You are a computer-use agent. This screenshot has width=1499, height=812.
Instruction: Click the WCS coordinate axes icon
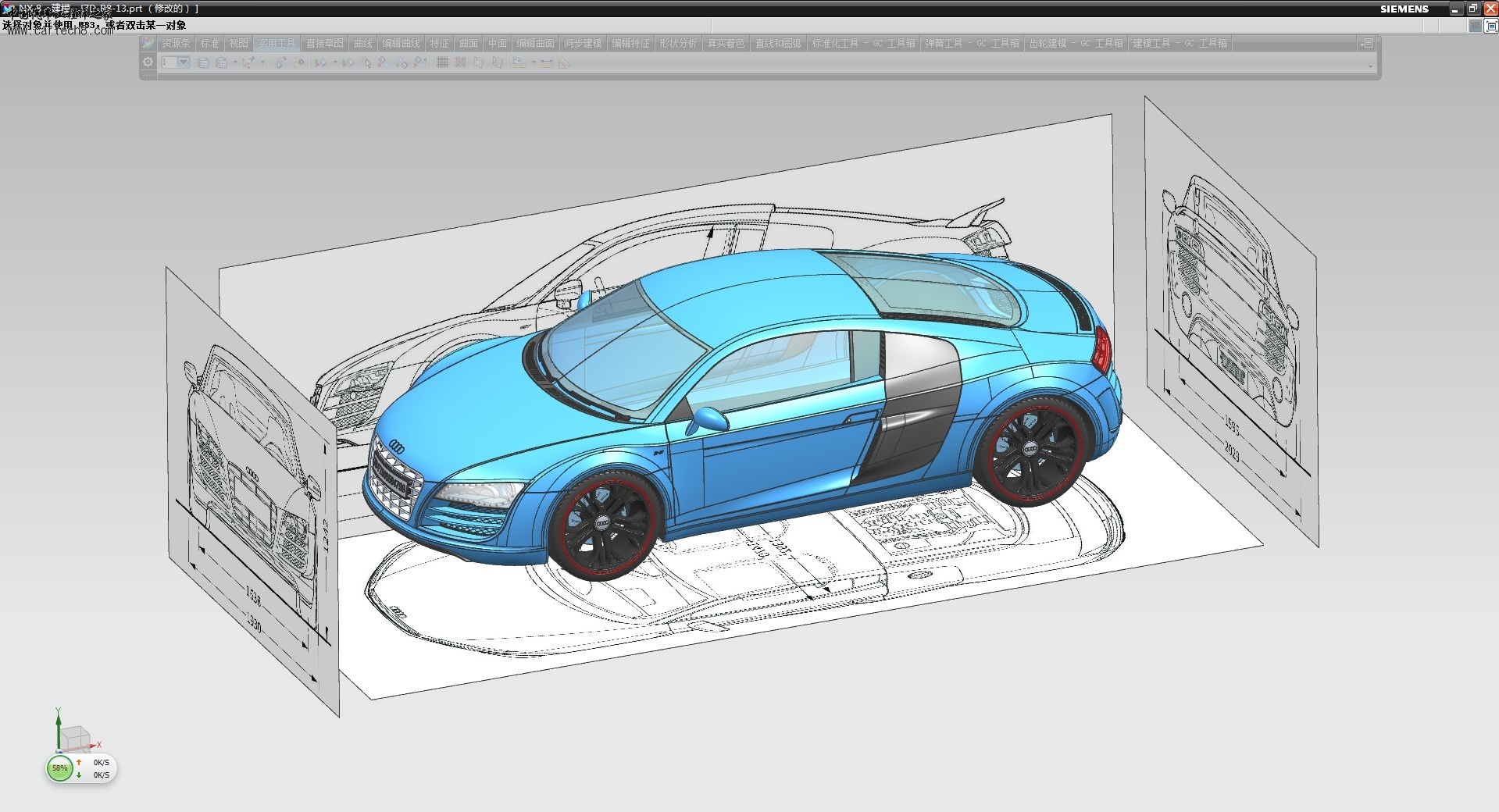coord(248,62)
